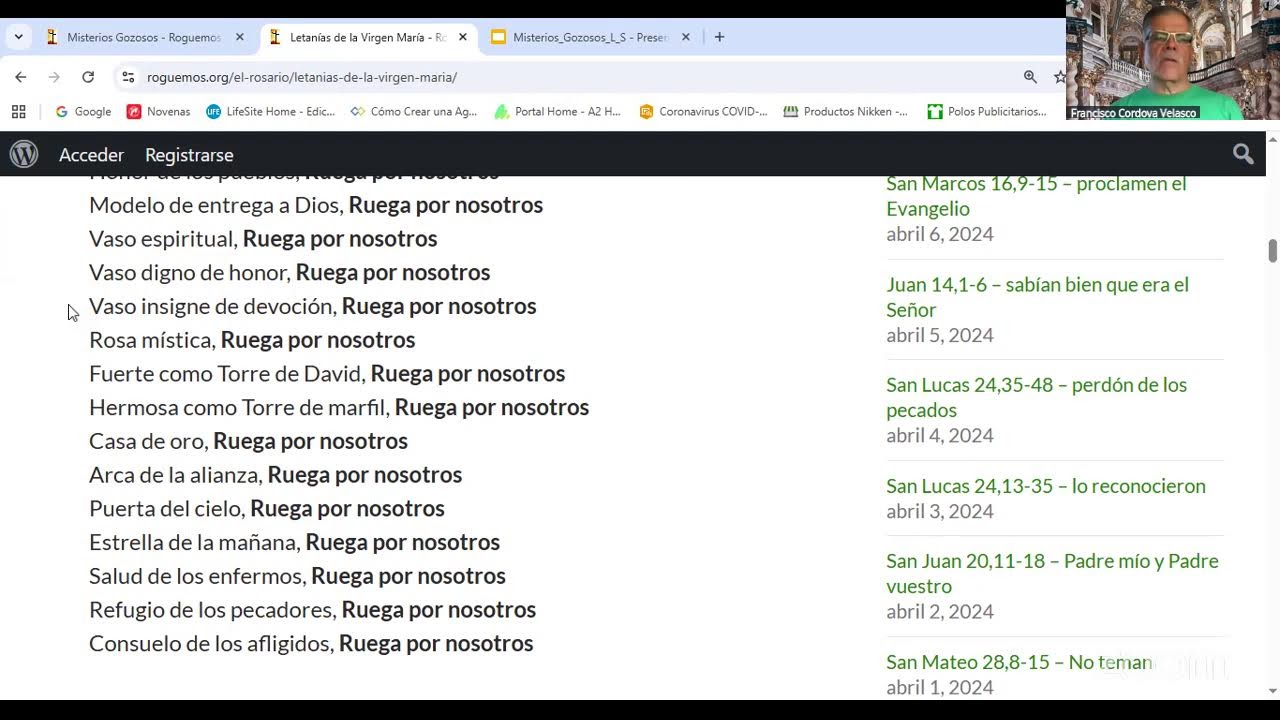This screenshot has width=1280, height=720.
Task: Click the line 'Puerta del cielo'
Action: [267, 509]
